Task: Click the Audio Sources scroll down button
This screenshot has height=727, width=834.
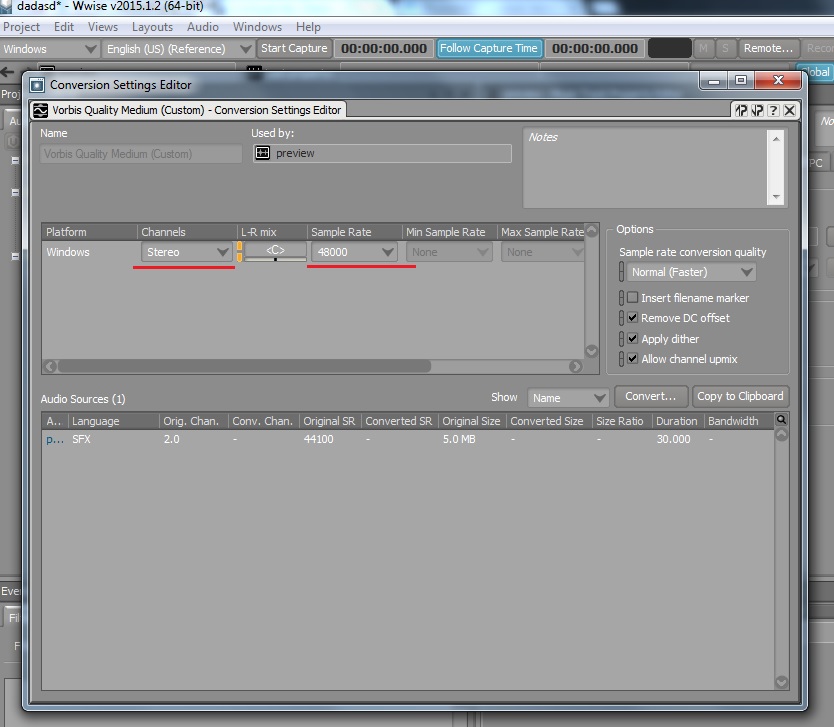Action: tap(781, 682)
